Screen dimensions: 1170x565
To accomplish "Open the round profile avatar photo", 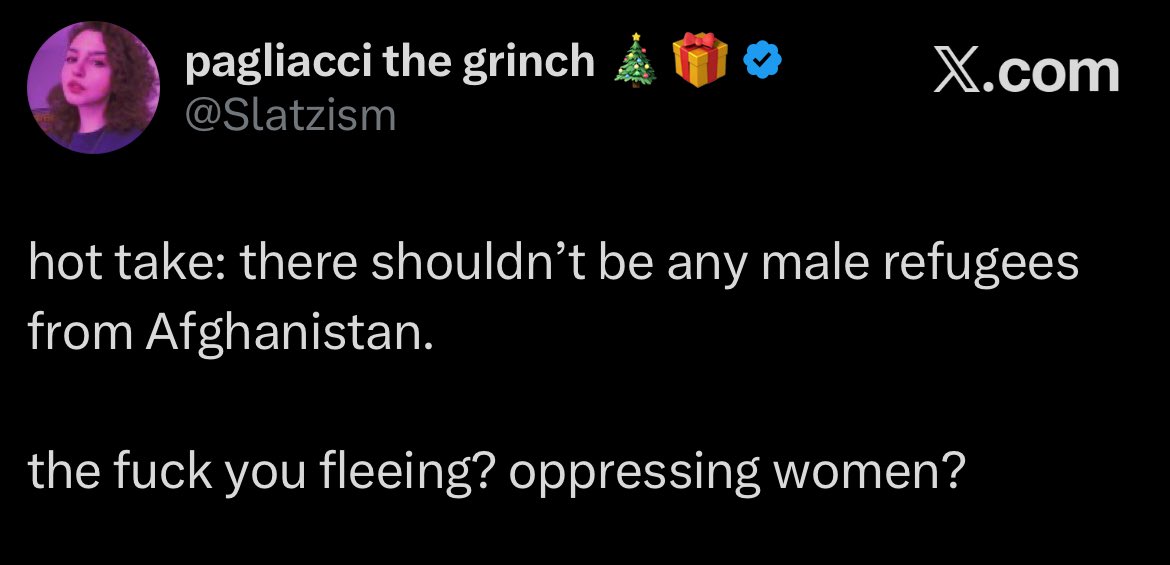I will (93, 88).
